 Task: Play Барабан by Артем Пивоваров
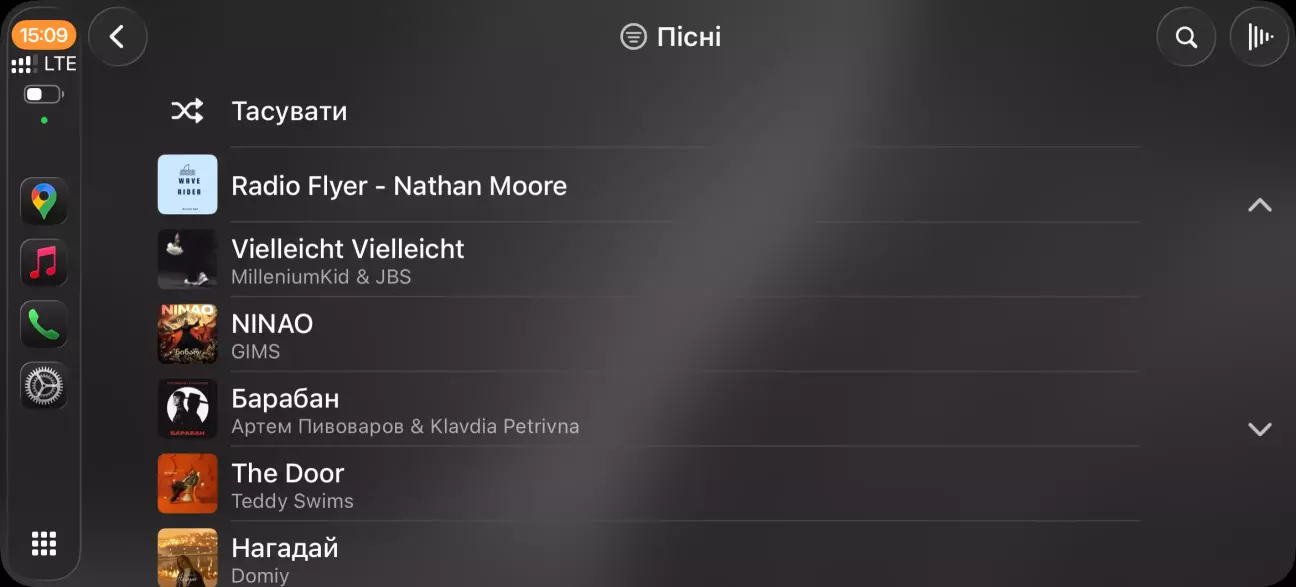pos(650,409)
